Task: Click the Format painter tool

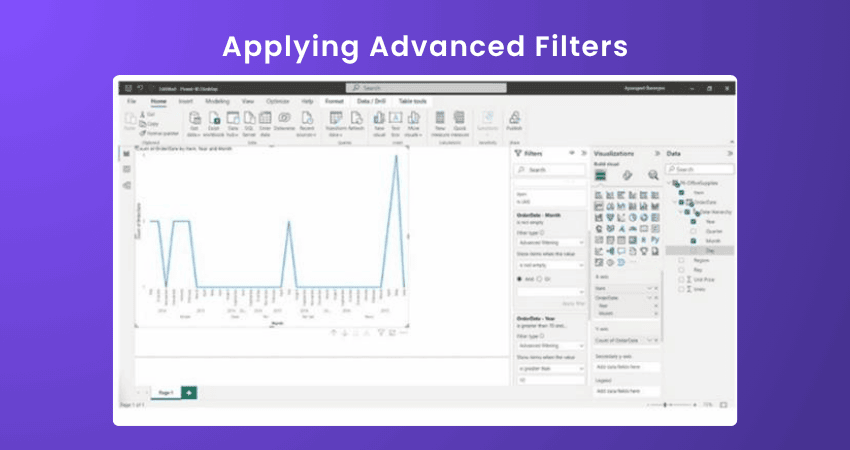Action: pos(159,133)
